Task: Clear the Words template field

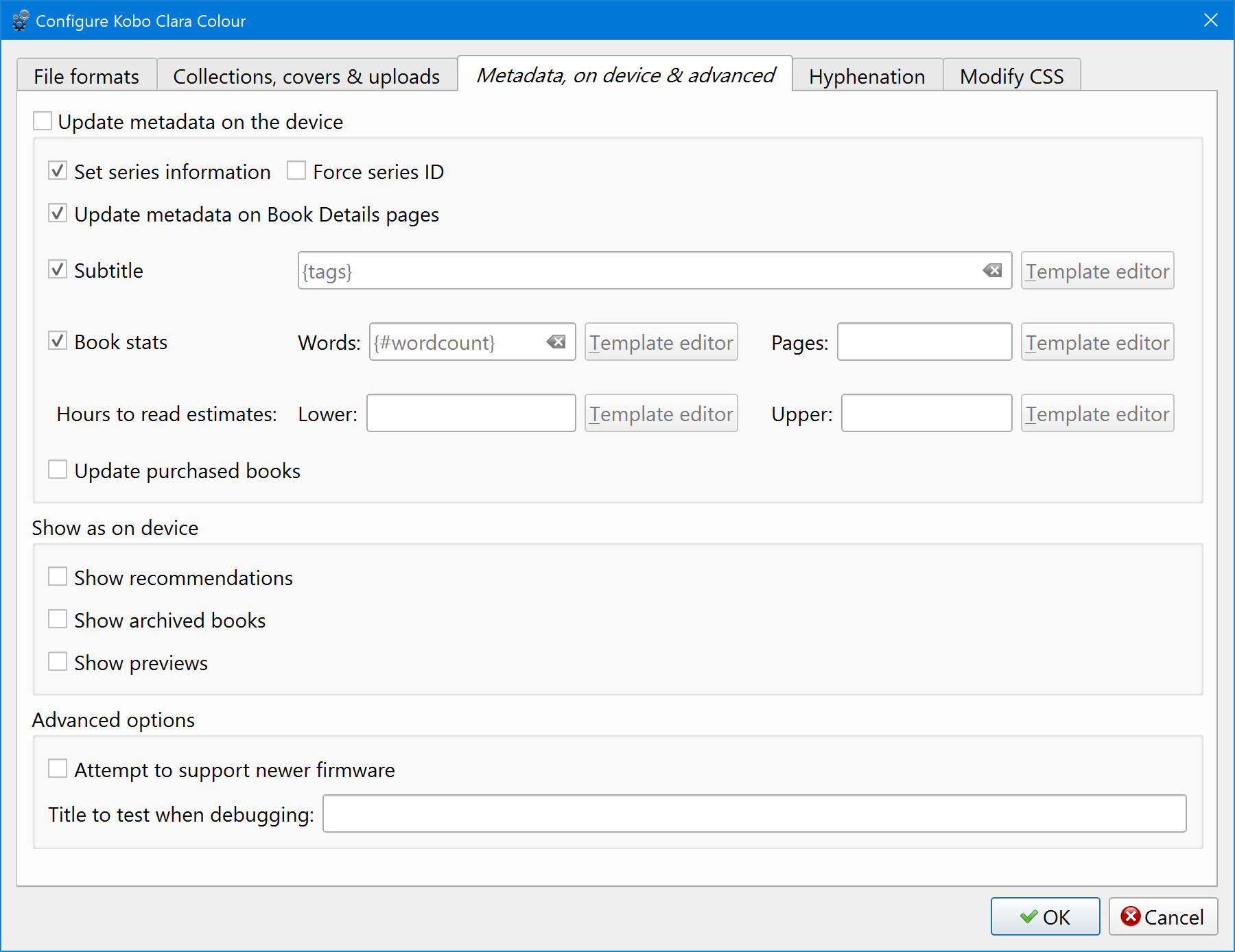Action: [556, 342]
